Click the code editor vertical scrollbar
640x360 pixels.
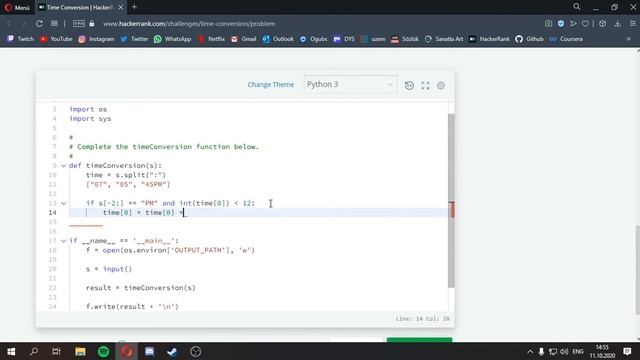tap(451, 200)
